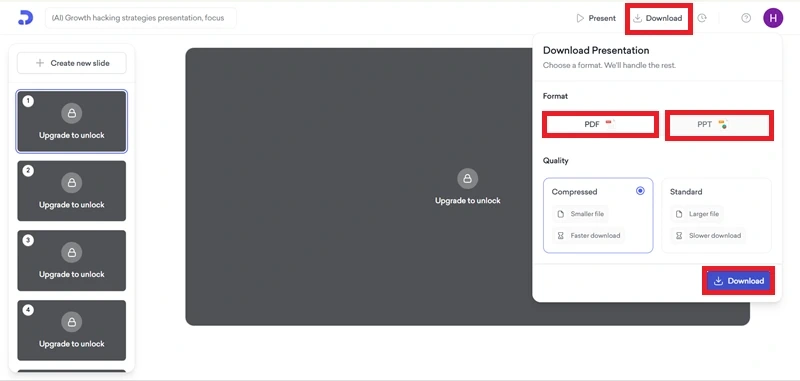Click the Faster download hourglass icon
The image size is (800, 381).
point(560,236)
